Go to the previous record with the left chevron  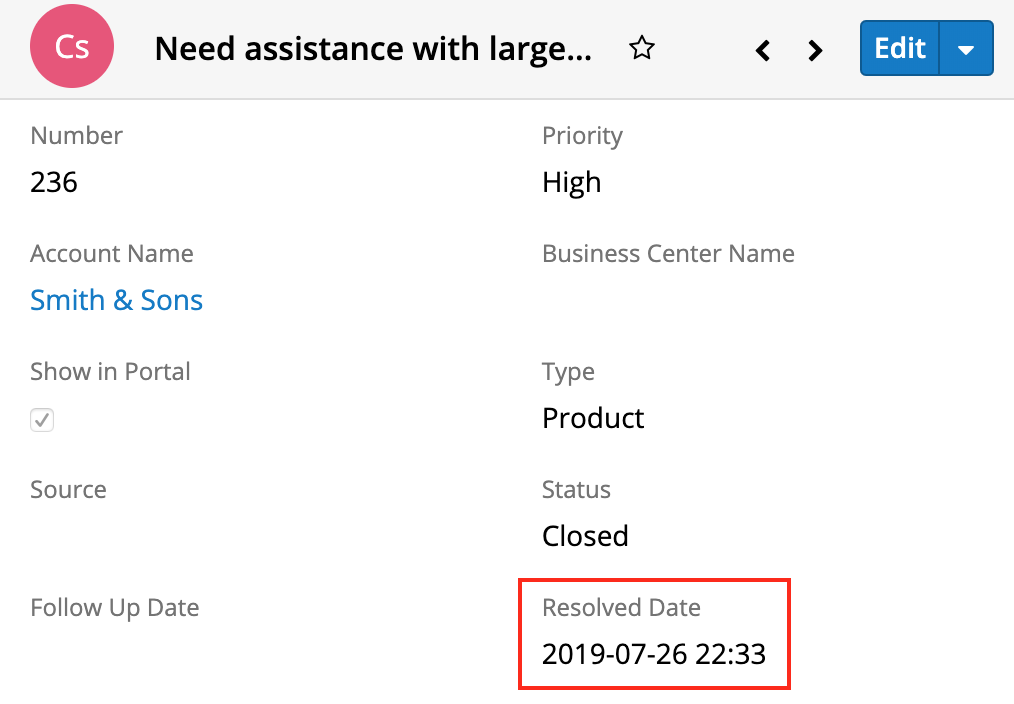763,49
